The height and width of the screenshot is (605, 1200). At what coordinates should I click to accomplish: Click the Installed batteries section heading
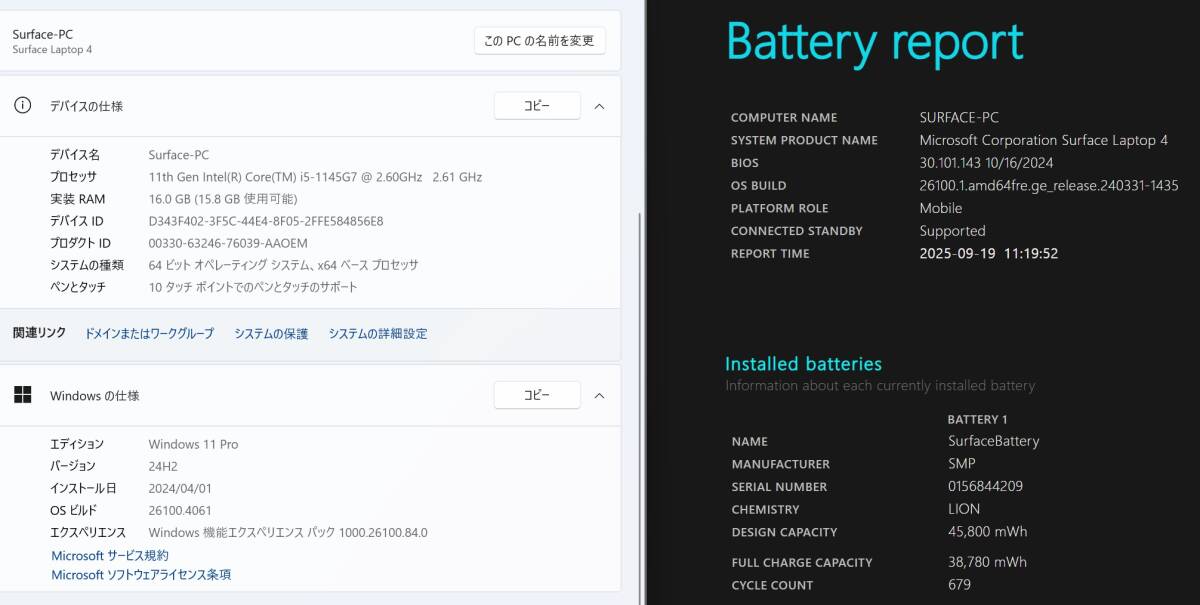[x=803, y=364]
